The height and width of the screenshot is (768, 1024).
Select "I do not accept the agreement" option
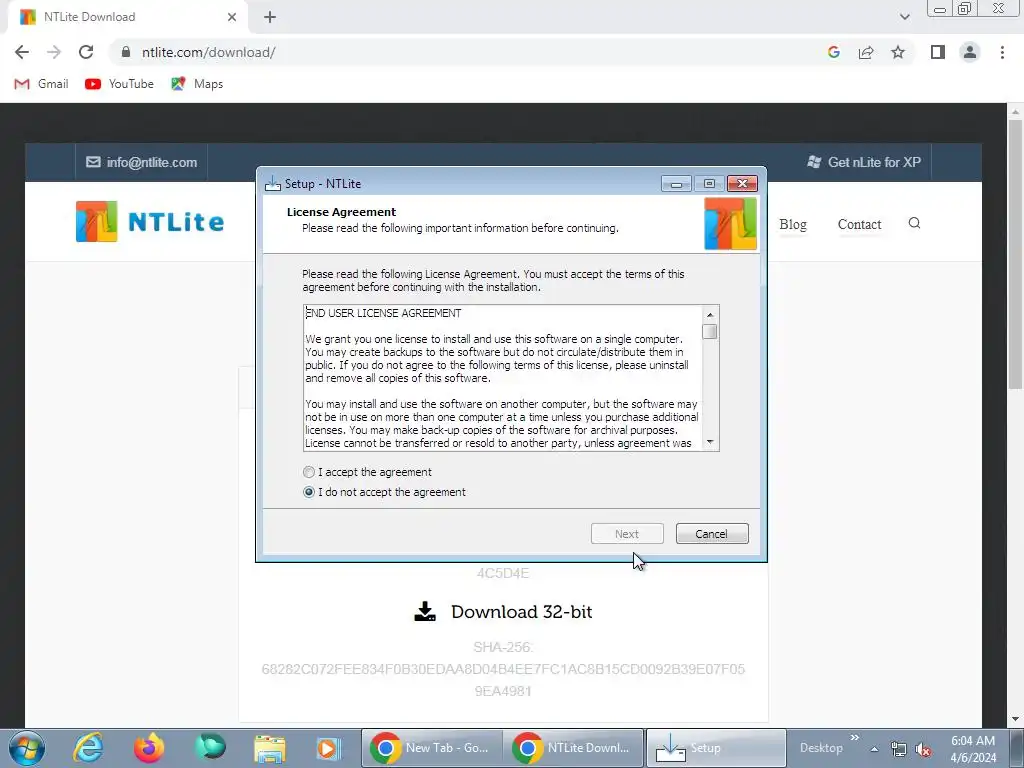click(309, 492)
